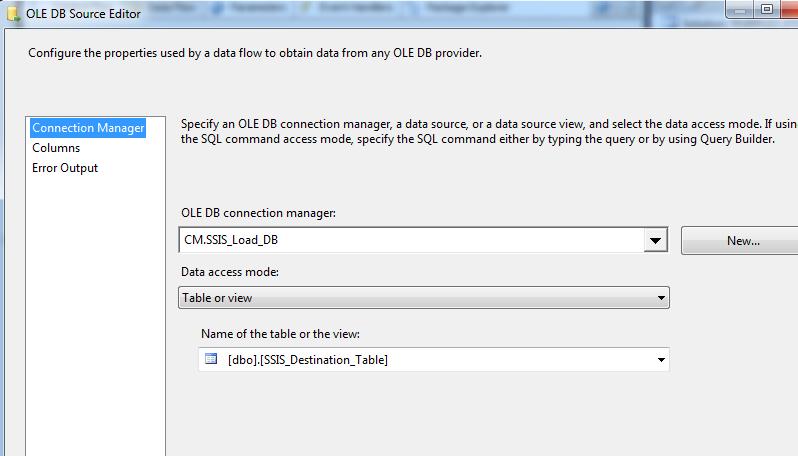This screenshot has width=798, height=456.
Task: Expand the table or view name dropdown arrow
Action: [661, 360]
